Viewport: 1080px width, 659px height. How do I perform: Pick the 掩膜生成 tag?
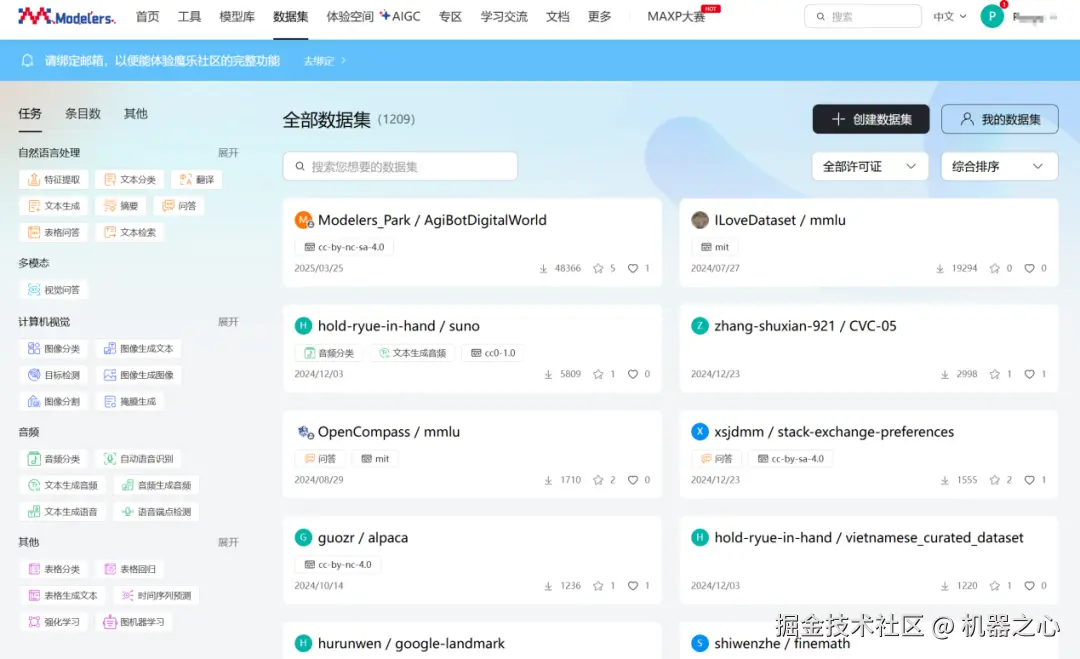[x=129, y=401]
